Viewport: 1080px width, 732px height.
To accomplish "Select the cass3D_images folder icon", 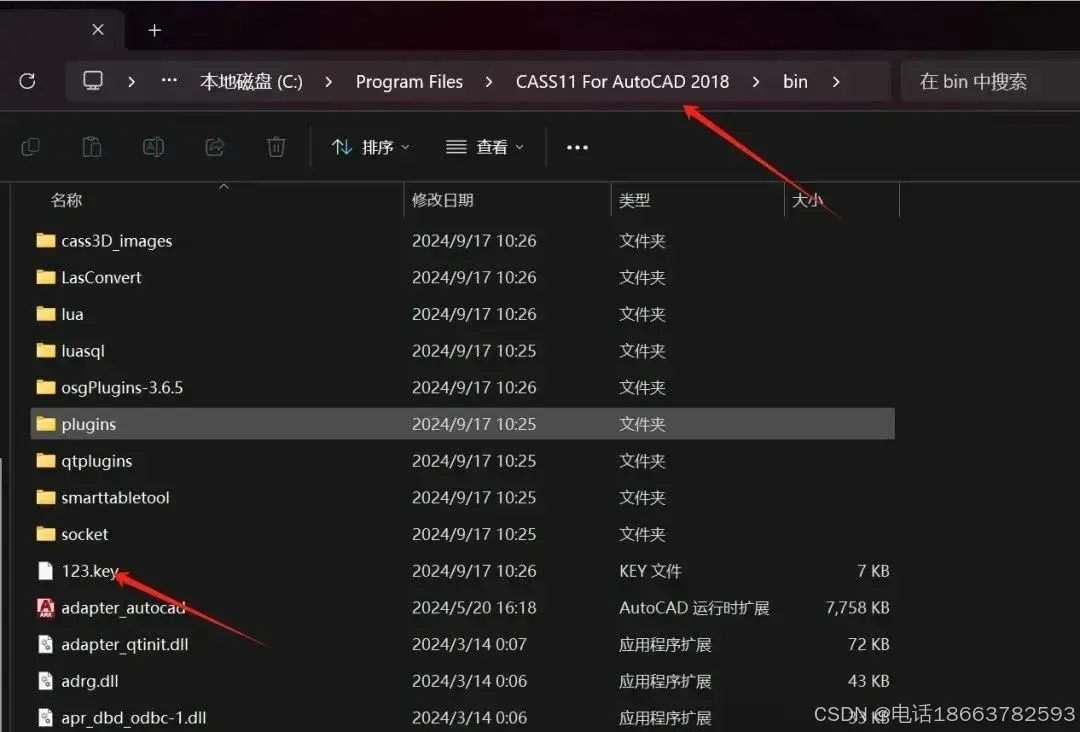I will (x=45, y=240).
